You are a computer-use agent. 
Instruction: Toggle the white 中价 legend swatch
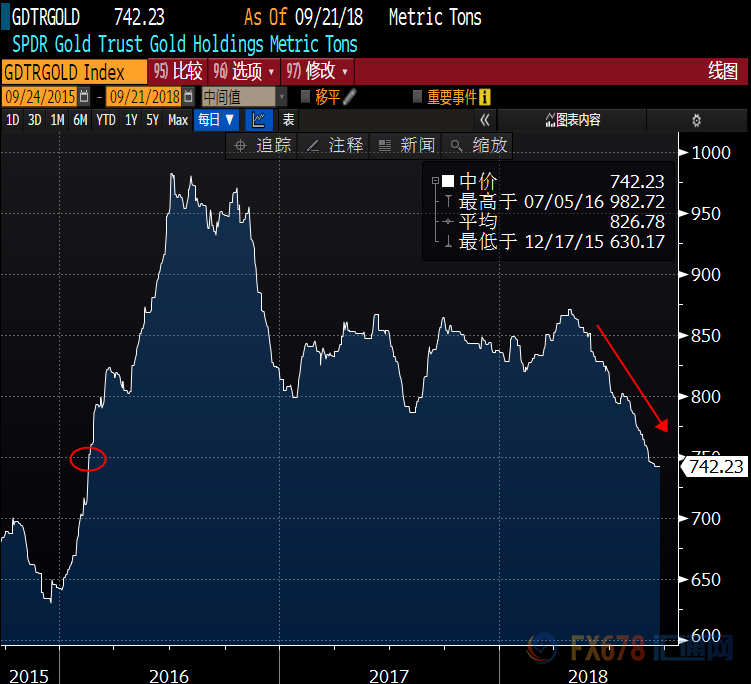click(x=448, y=181)
